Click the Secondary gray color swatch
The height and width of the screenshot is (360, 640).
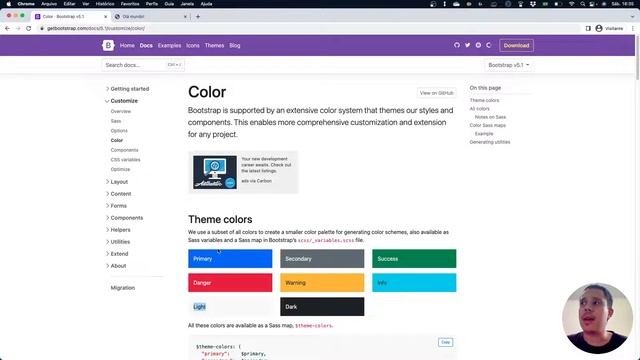(x=322, y=259)
